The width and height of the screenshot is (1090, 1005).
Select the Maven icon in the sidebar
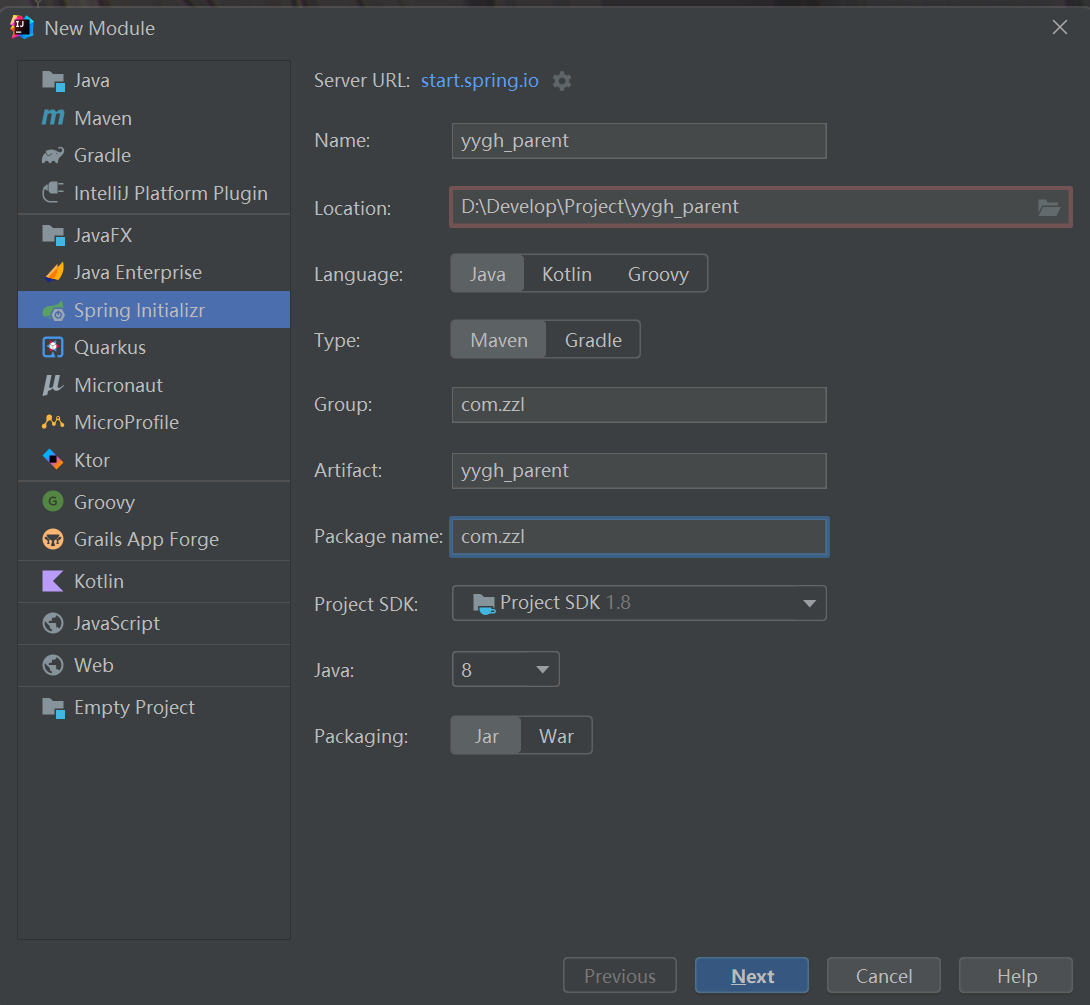(x=53, y=118)
